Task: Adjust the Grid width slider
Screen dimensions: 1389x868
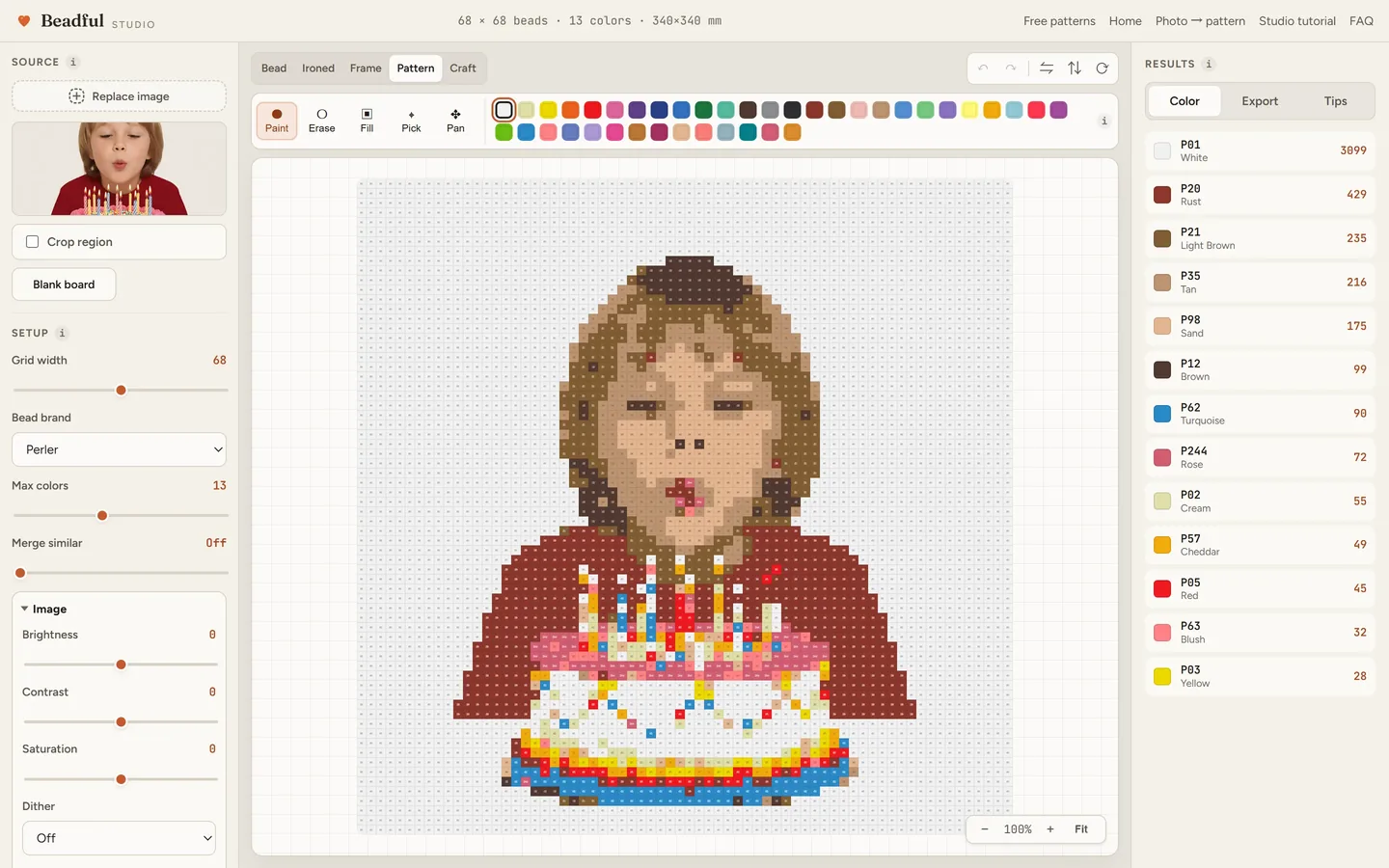Action: point(121,391)
